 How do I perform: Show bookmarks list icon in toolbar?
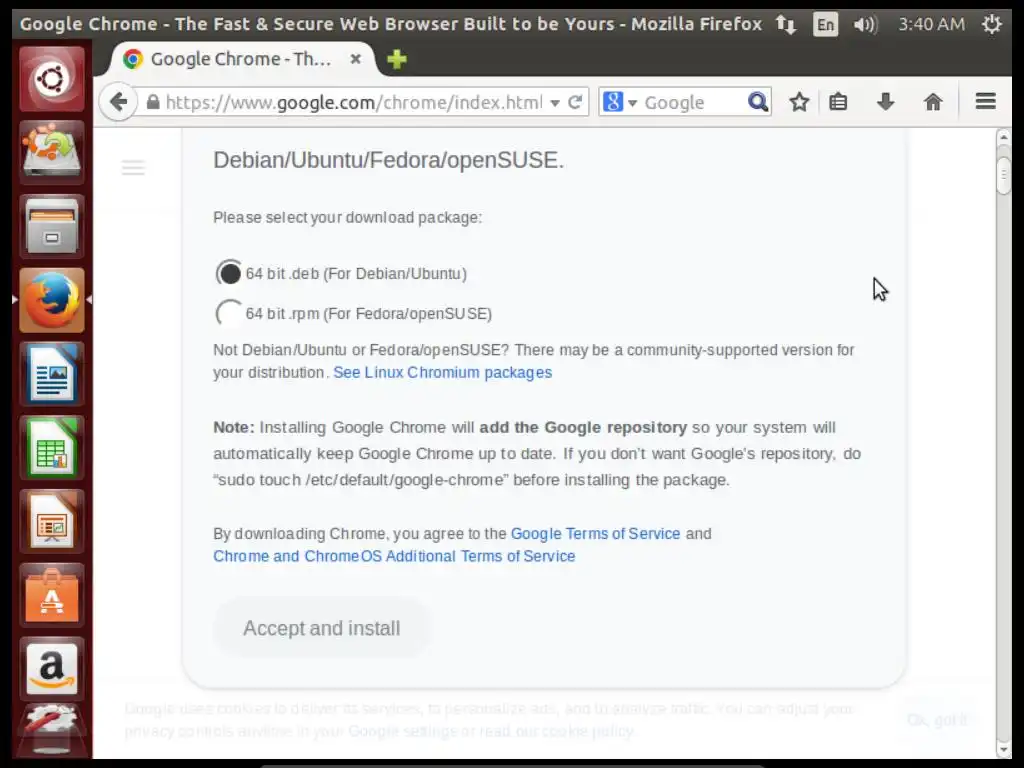coord(839,102)
